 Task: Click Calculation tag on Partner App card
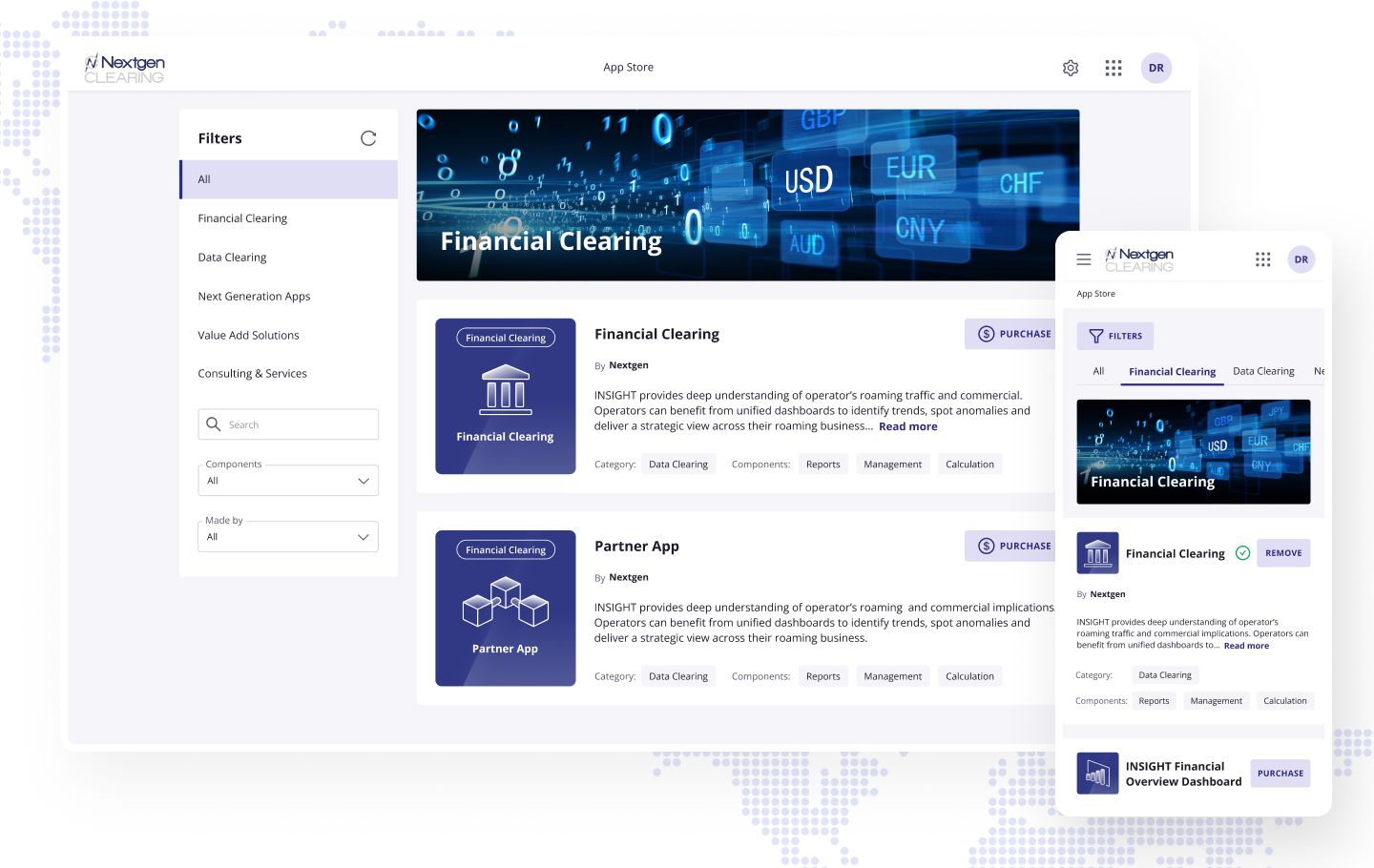(x=969, y=676)
